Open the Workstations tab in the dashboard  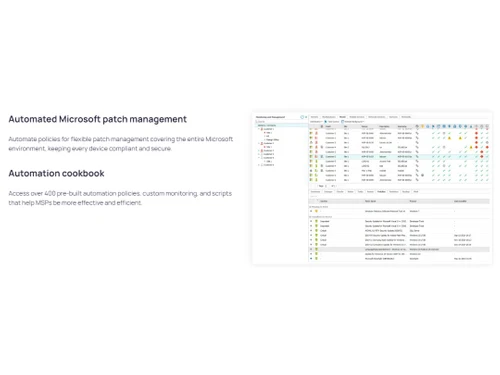click(329, 117)
